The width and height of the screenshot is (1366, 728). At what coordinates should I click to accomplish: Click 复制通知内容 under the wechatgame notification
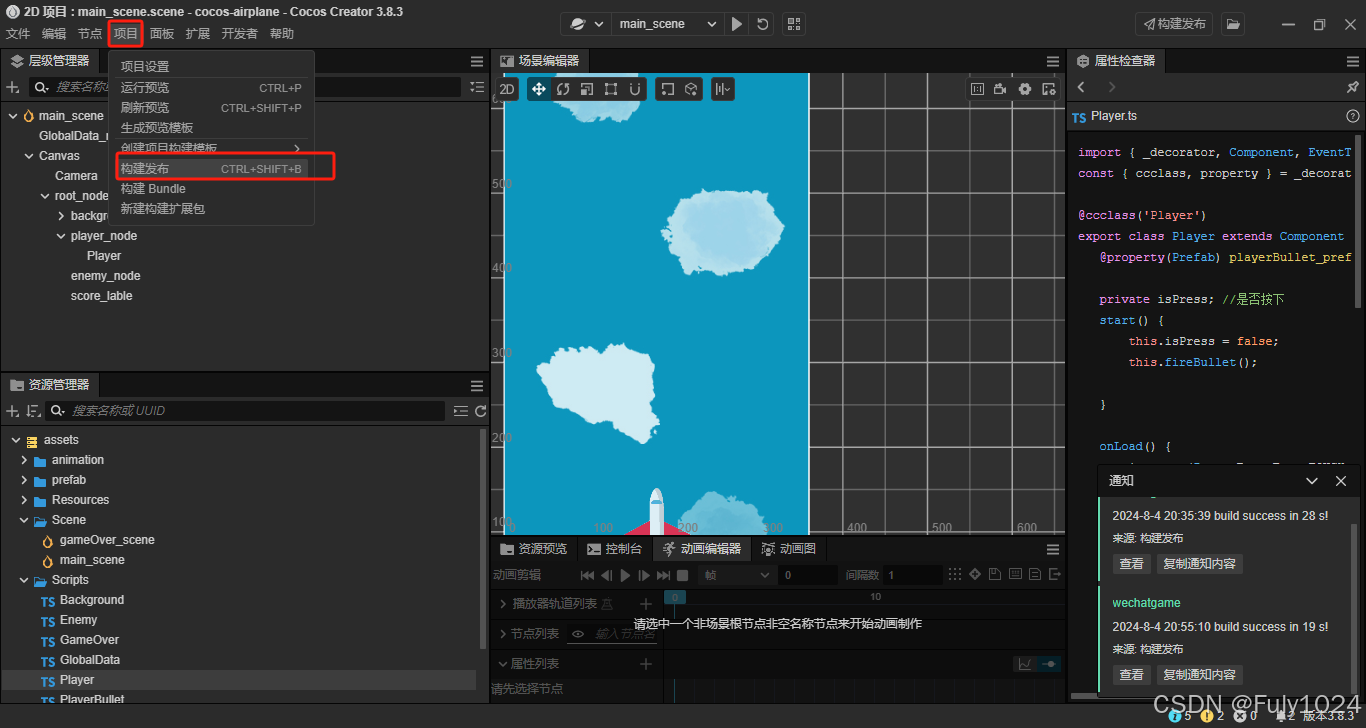(x=1199, y=674)
